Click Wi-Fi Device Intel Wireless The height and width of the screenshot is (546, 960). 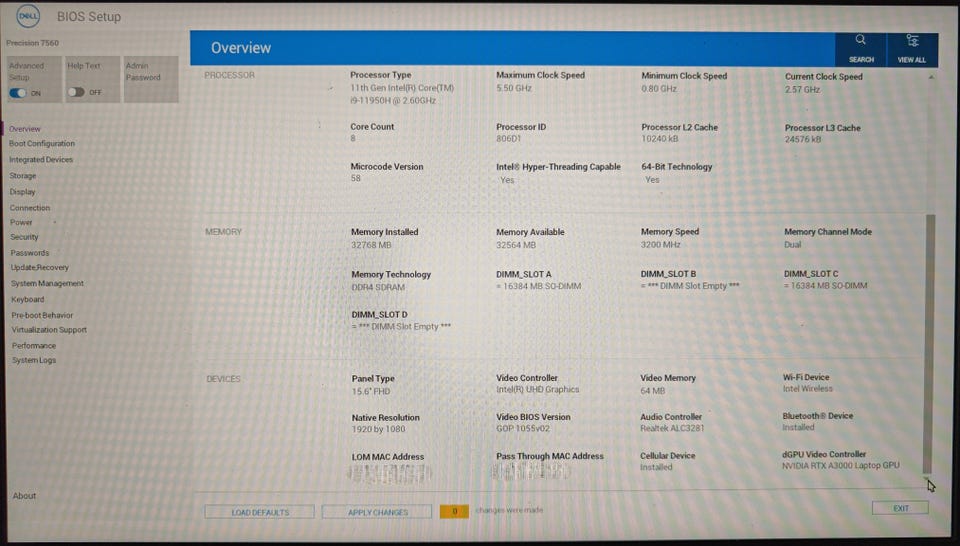808,389
